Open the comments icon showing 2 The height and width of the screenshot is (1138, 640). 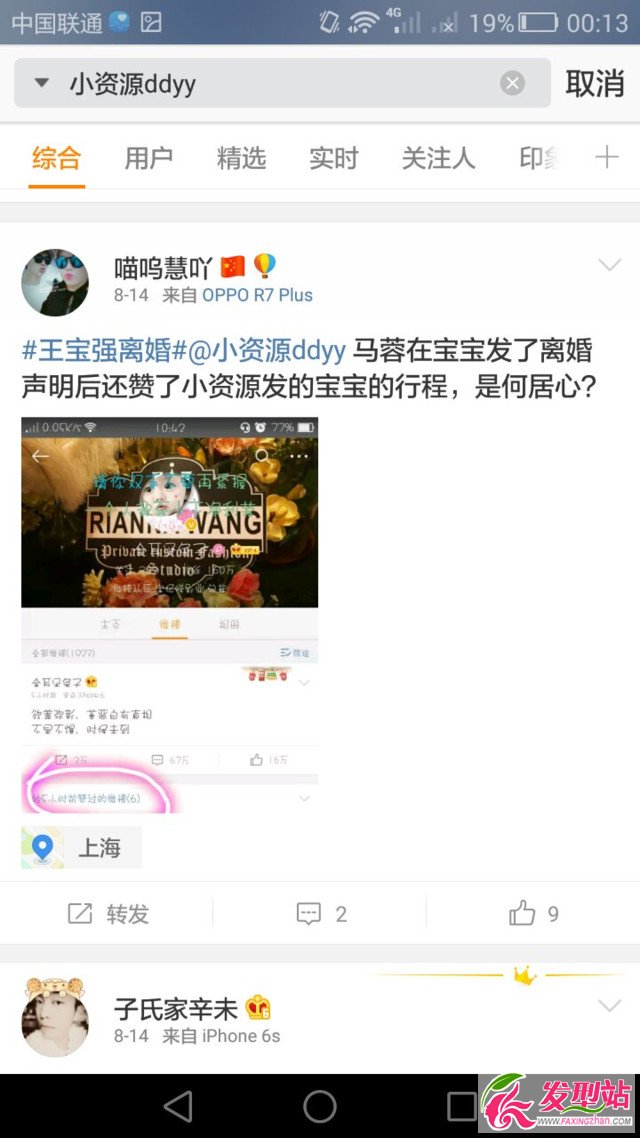point(309,914)
